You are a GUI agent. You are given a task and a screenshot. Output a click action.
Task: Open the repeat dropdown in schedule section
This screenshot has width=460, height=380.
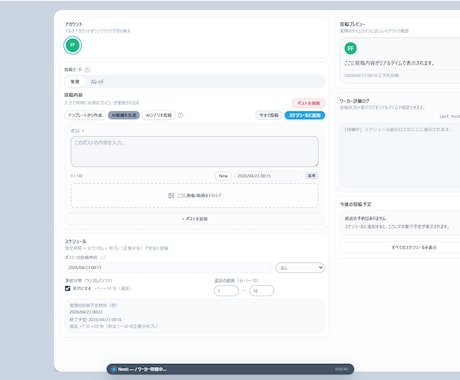tap(300, 268)
